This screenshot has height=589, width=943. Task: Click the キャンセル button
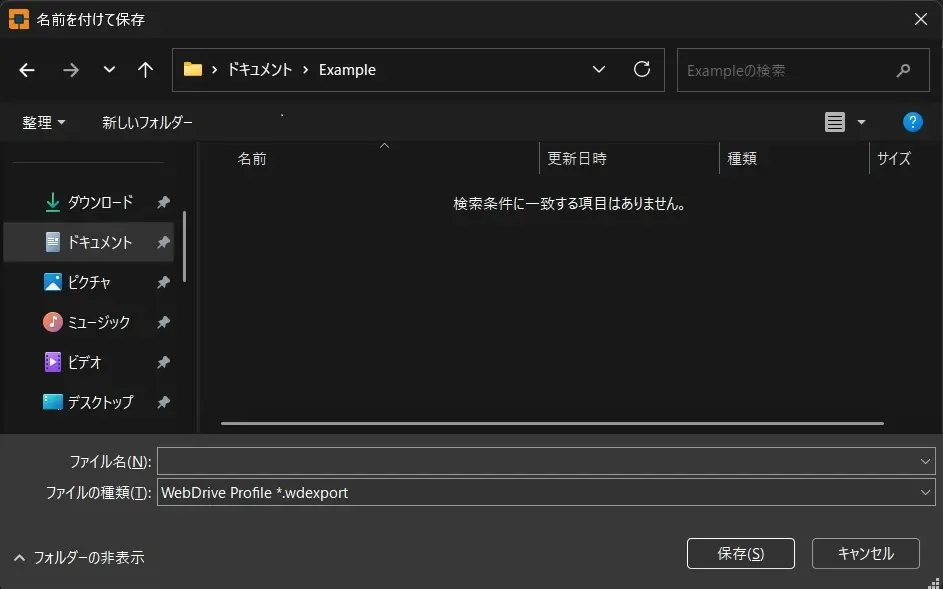(x=865, y=553)
